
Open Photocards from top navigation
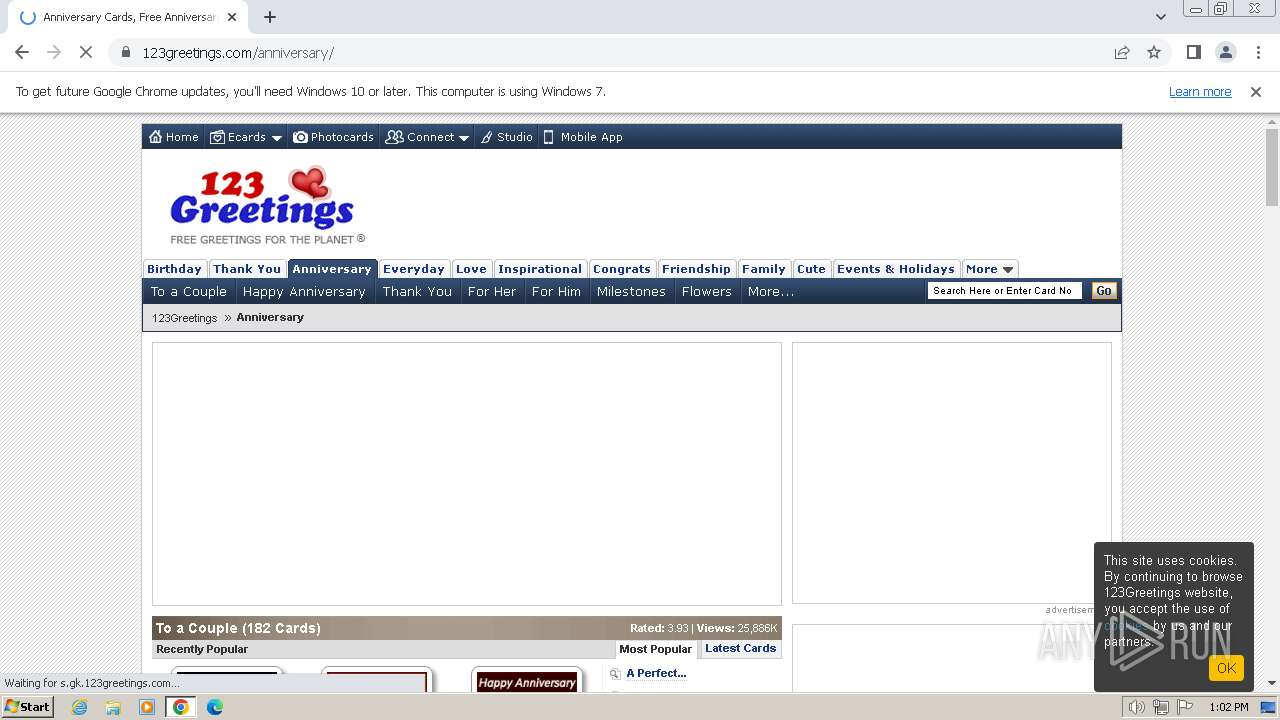tap(333, 137)
